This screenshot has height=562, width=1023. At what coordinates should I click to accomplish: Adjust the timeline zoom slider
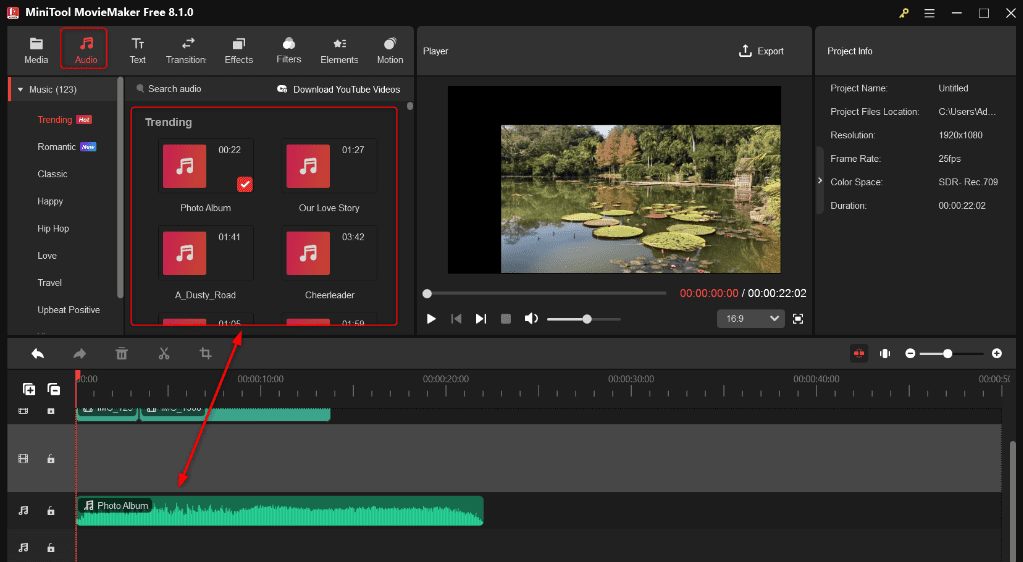[953, 353]
